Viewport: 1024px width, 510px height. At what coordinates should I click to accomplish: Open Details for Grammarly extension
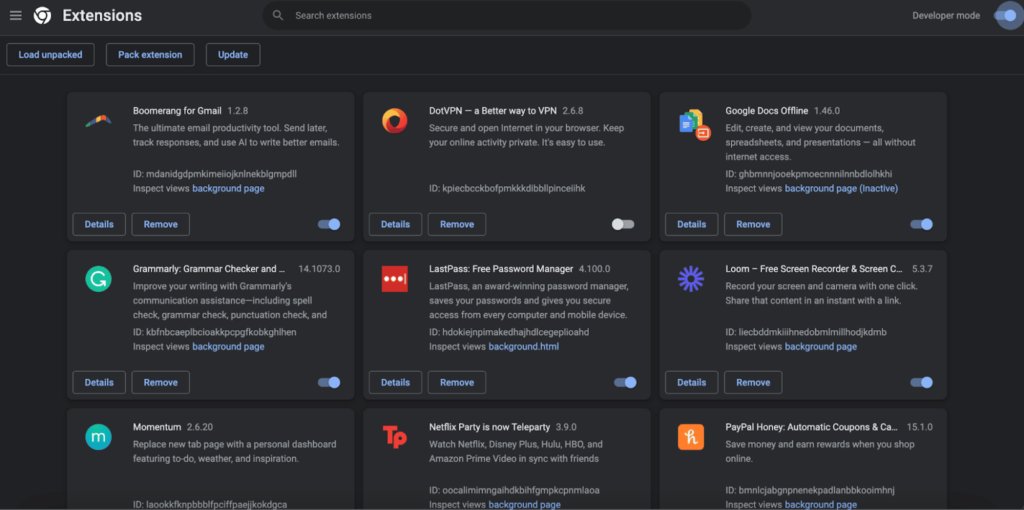(x=99, y=382)
